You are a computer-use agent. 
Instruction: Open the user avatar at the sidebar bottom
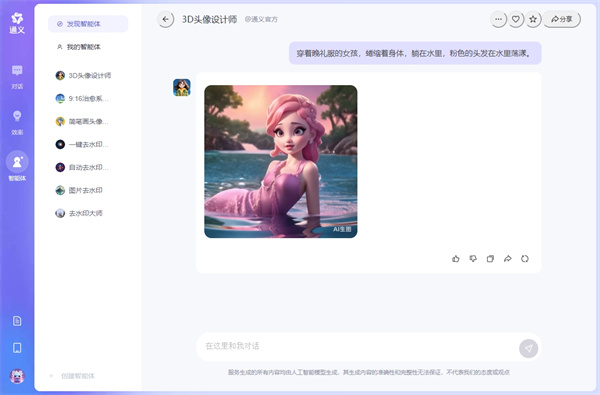tap(17, 376)
